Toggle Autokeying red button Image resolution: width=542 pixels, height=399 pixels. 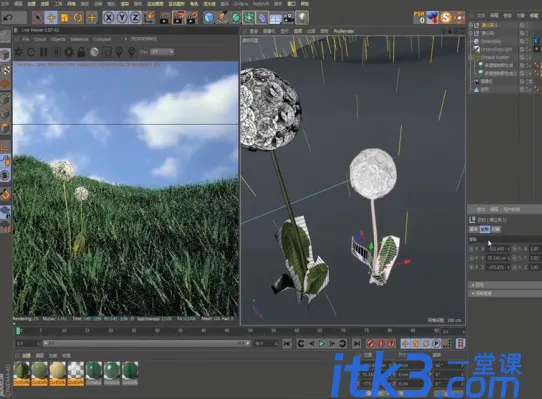click(x=381, y=343)
